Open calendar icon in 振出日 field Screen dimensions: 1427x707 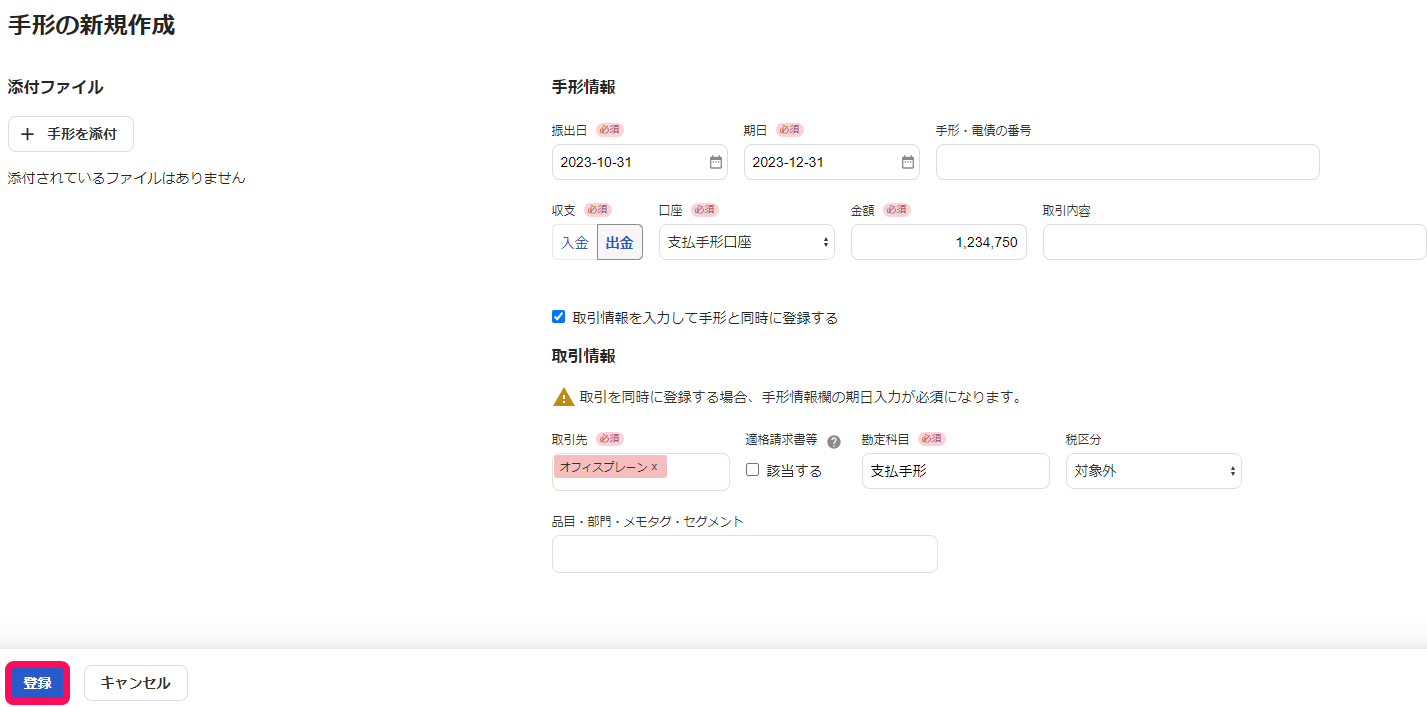716,162
